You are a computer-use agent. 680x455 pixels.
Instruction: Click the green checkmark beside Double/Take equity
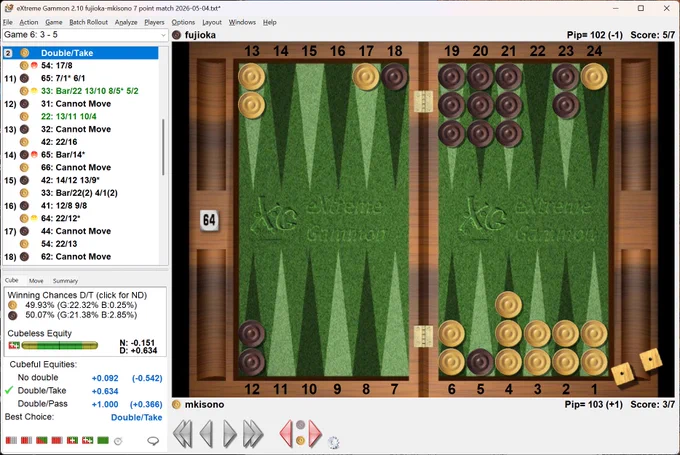tap(9, 390)
